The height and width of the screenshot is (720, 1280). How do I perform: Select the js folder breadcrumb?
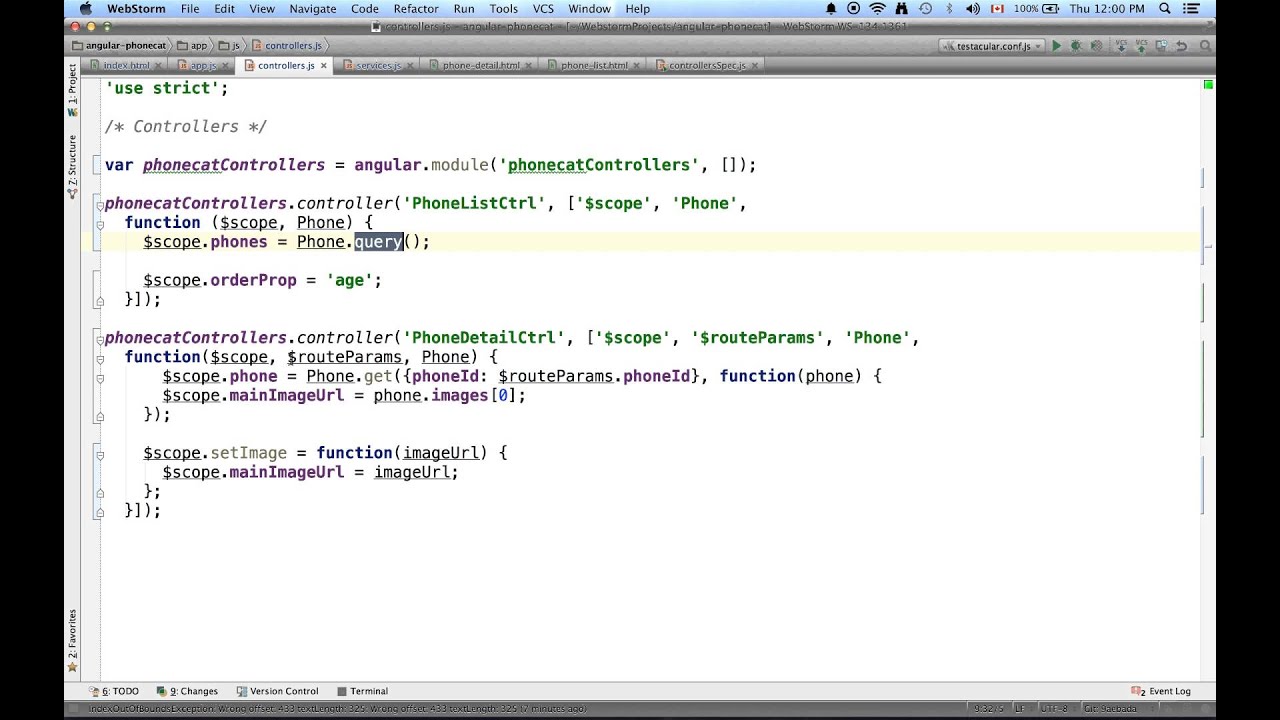point(230,46)
